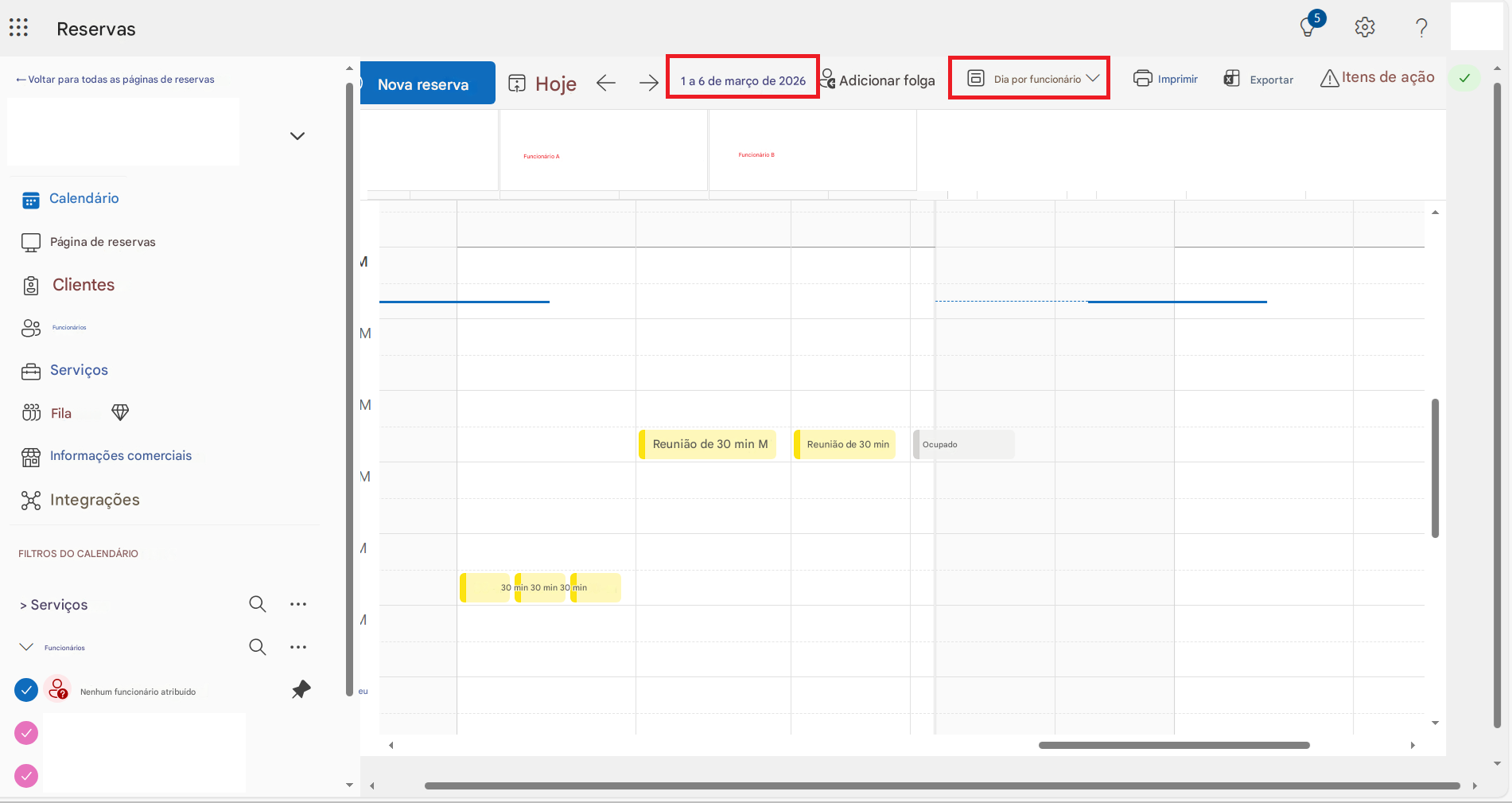Open Página de reservas in navigation
This screenshot has height=803, width=1512.
(103, 242)
